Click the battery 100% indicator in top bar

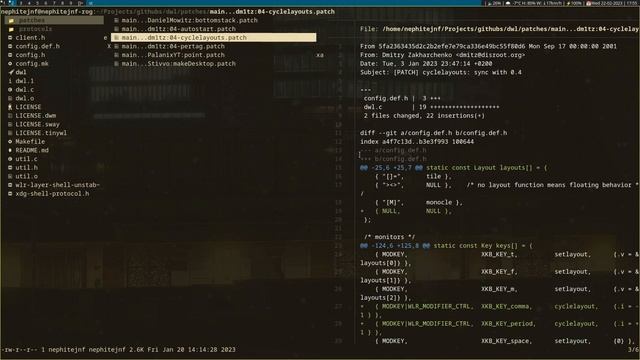(573, 3)
